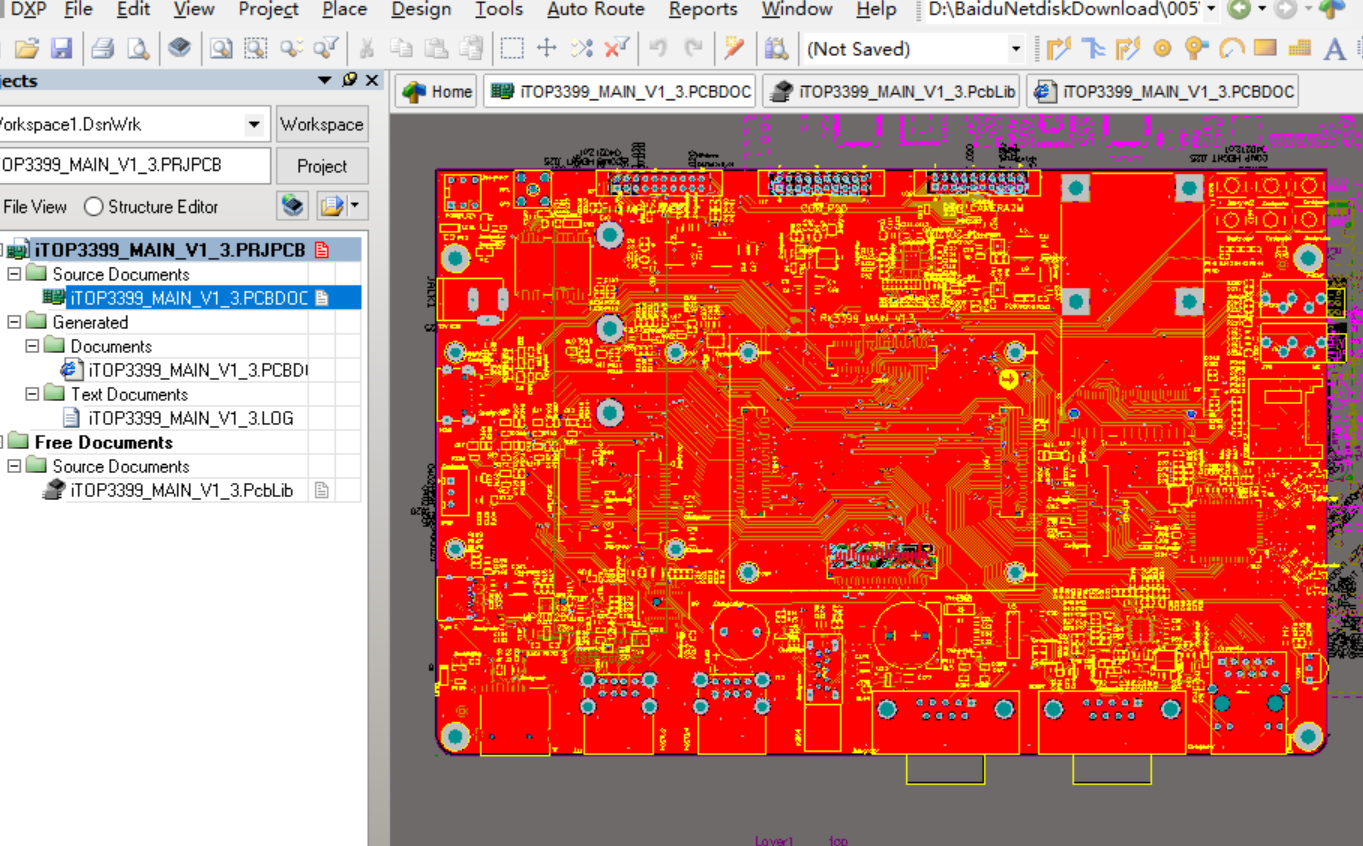Select objects inside area tool
Image resolution: width=1363 pixels, height=846 pixels.
(512, 48)
